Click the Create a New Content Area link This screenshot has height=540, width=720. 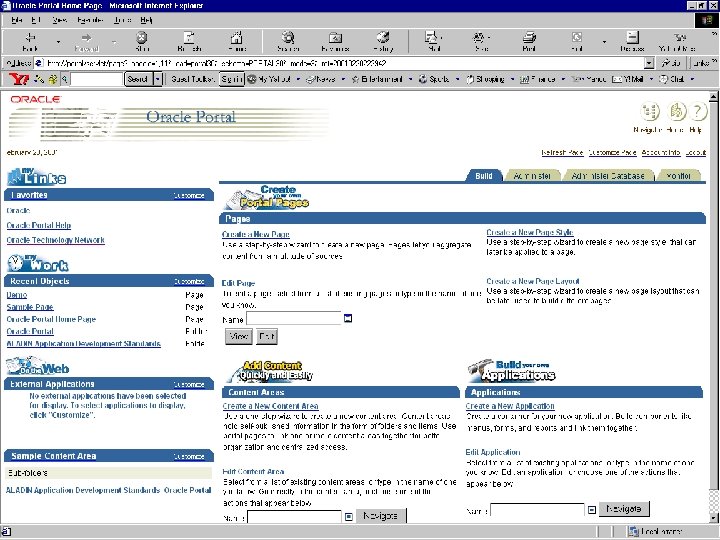coord(270,406)
